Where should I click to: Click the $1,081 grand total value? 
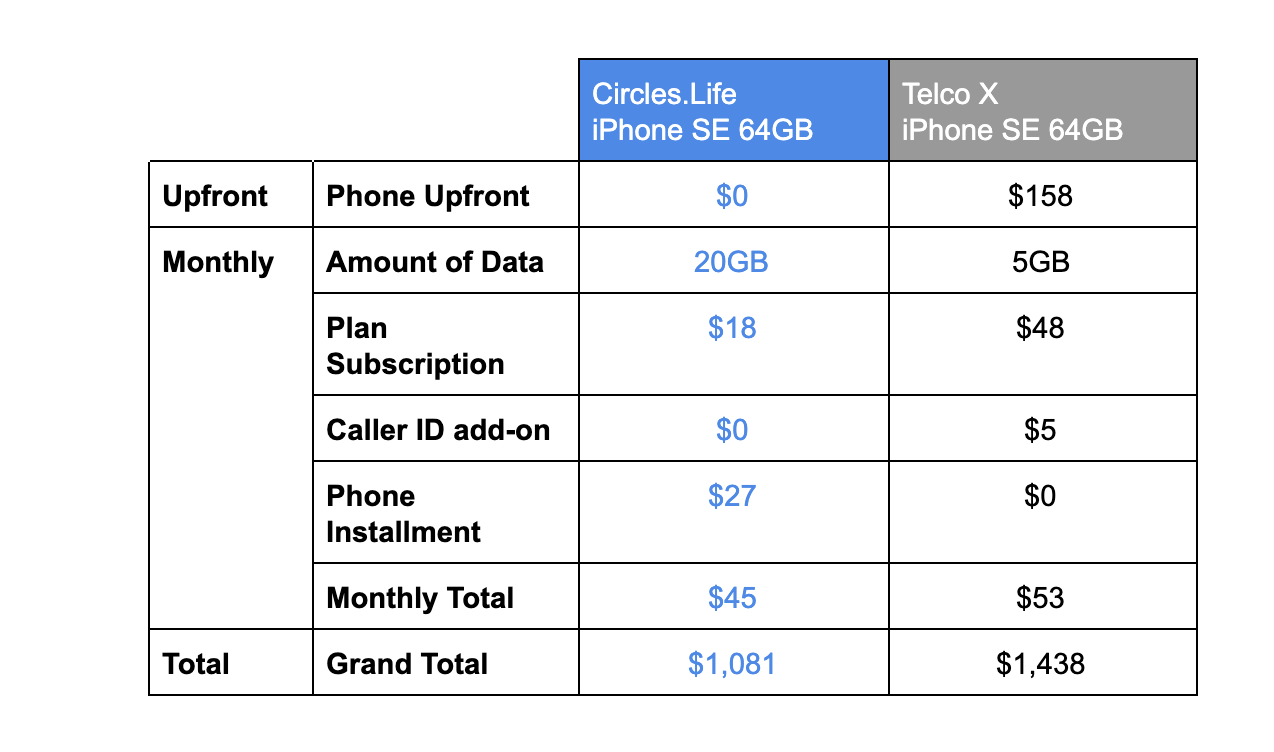coord(732,664)
